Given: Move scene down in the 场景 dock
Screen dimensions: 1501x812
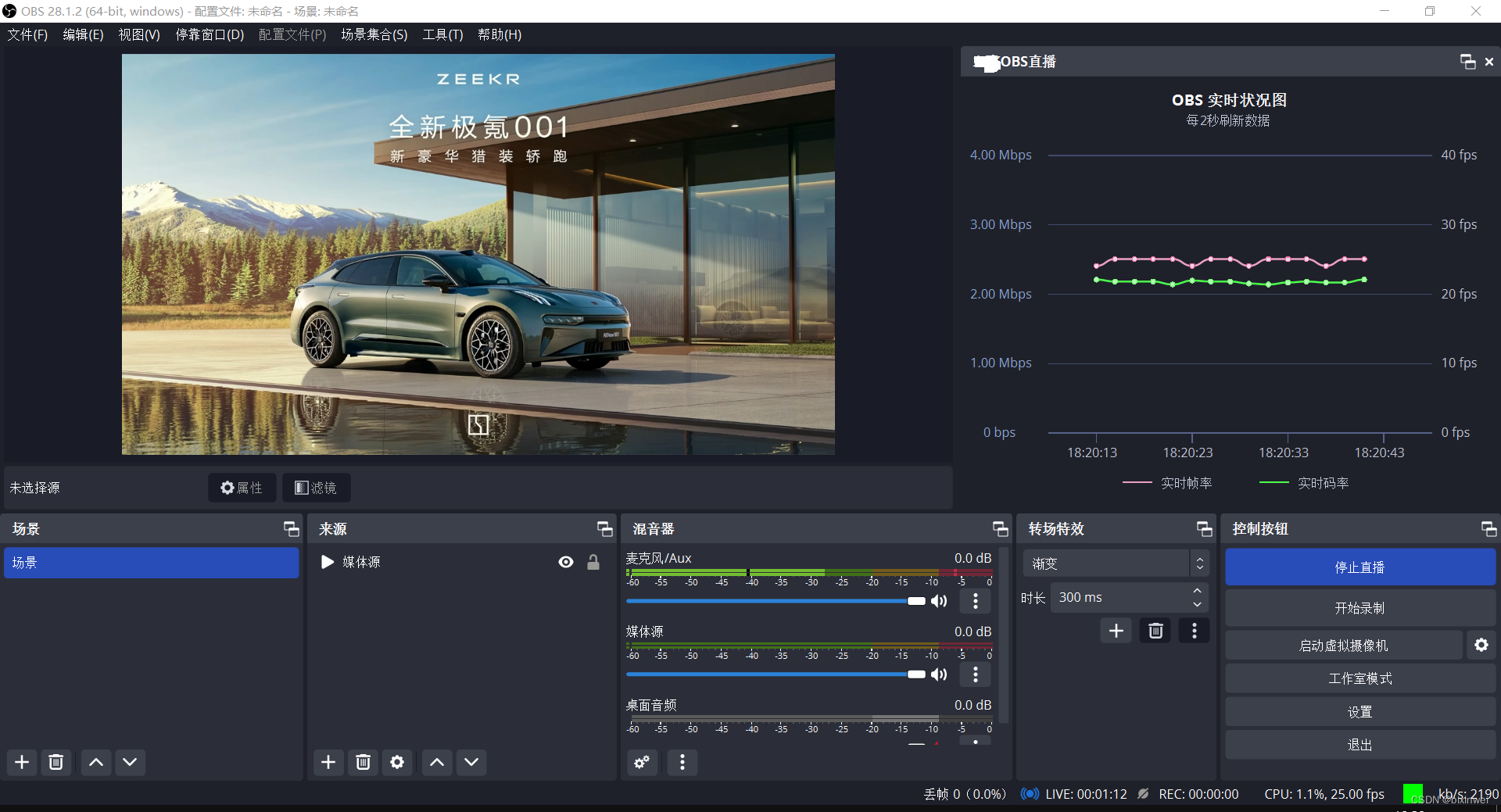Looking at the screenshot, I should pyautogui.click(x=131, y=762).
